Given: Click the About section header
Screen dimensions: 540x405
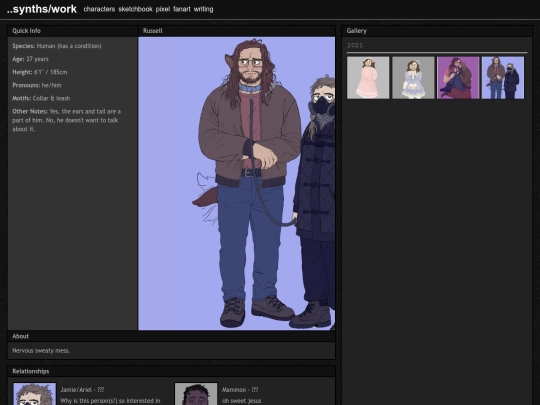Looking at the screenshot, I should coord(171,336).
